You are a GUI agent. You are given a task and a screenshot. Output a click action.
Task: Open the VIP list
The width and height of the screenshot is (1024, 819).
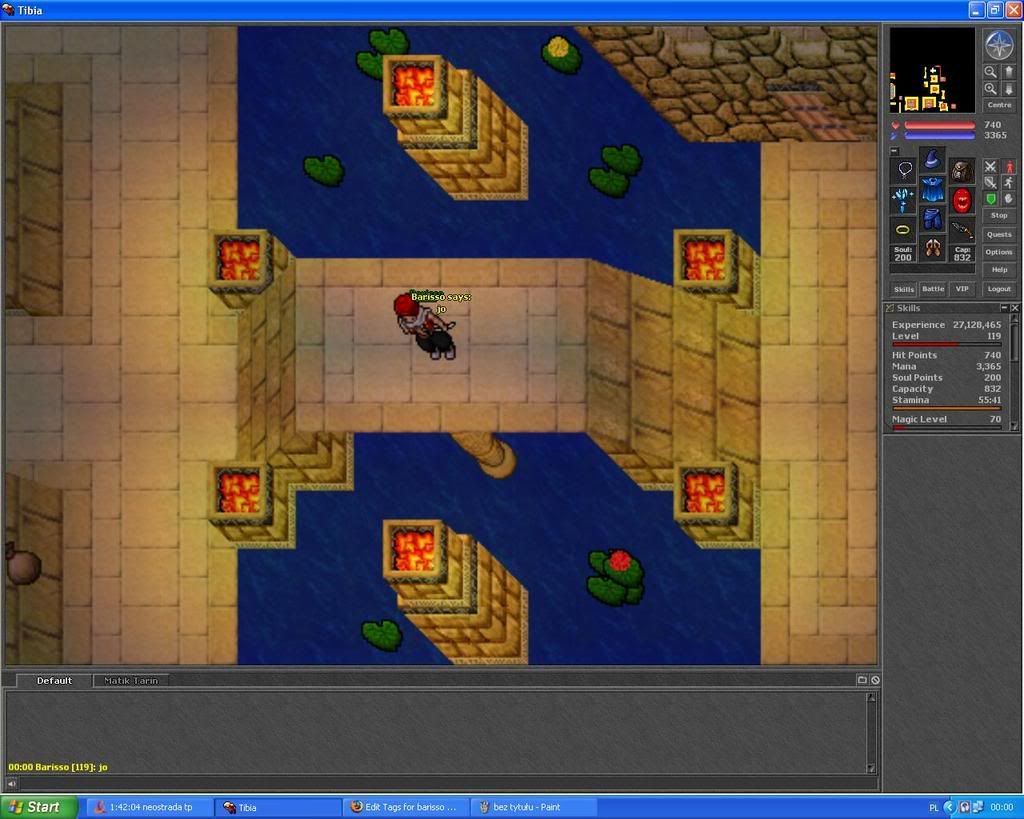point(962,289)
